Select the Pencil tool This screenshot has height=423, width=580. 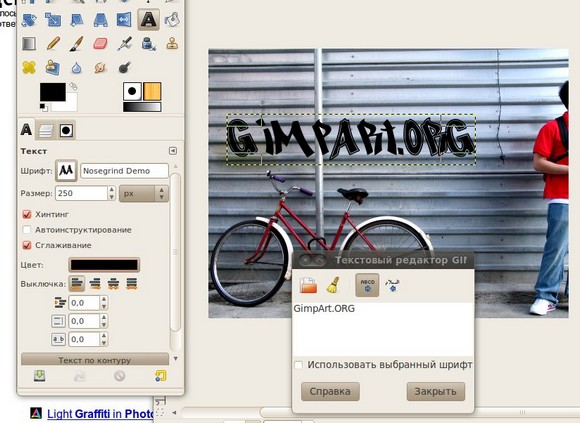click(x=53, y=44)
